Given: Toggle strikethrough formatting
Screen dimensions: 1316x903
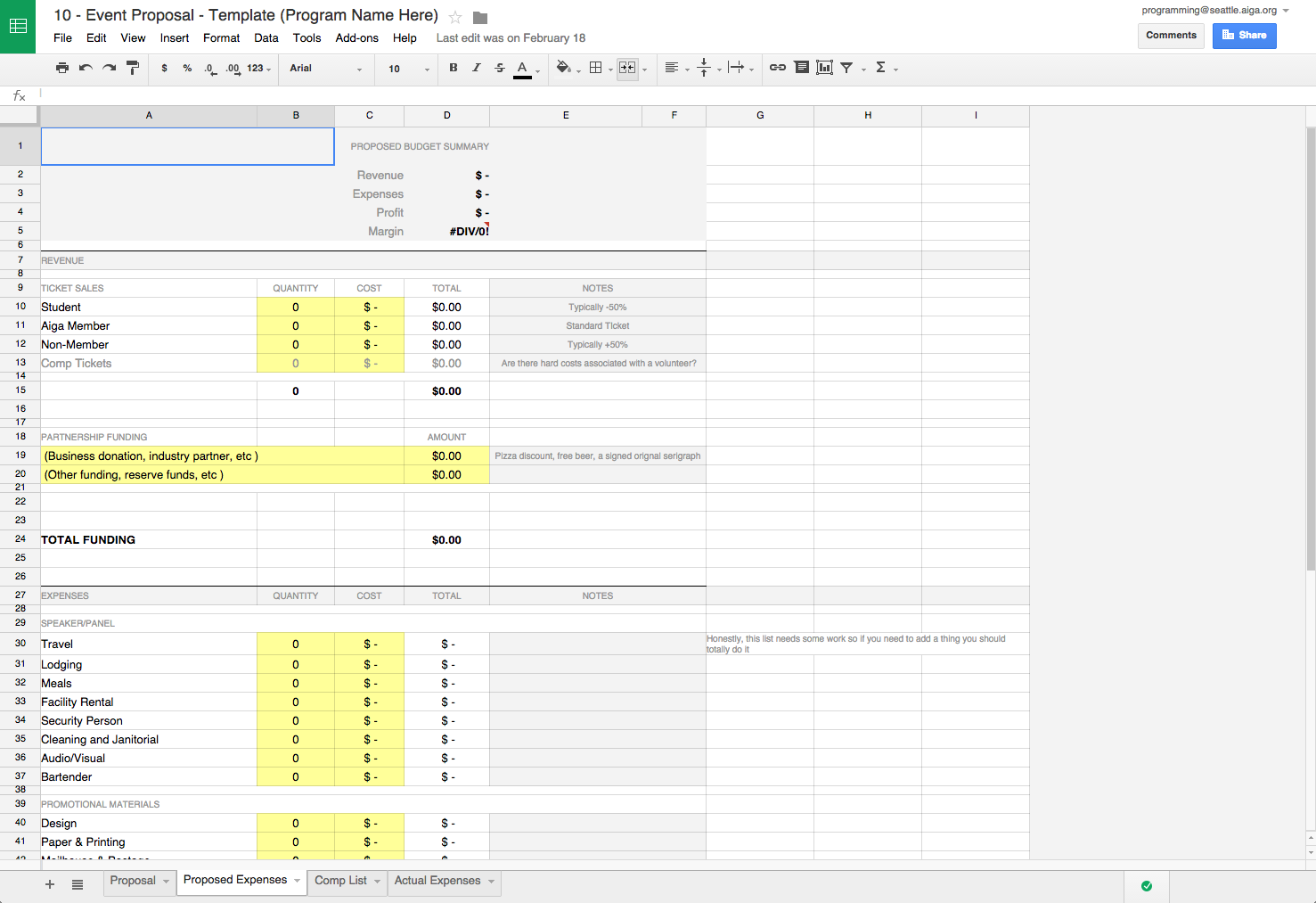Looking at the screenshot, I should point(500,68).
